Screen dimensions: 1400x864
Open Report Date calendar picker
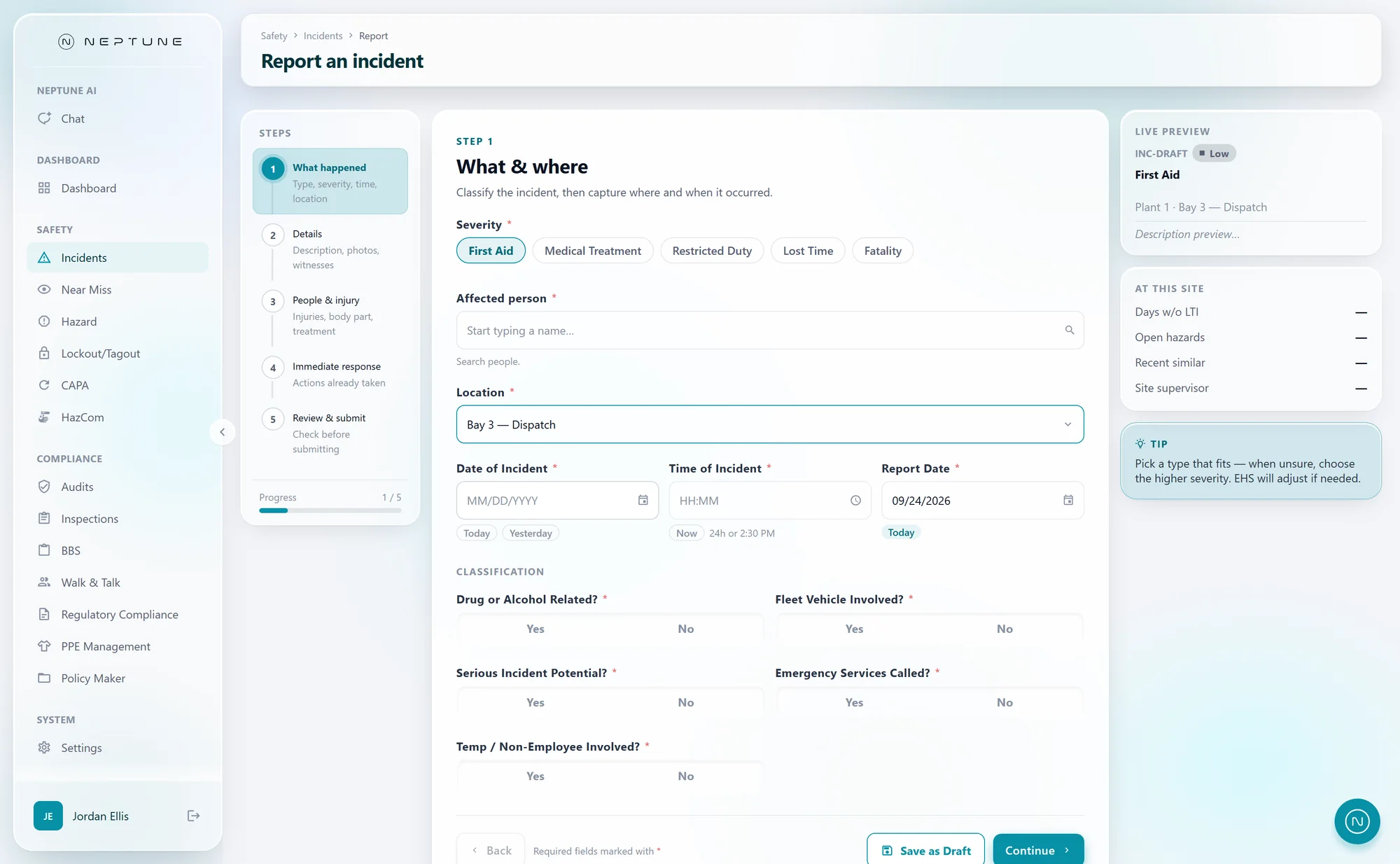coord(1068,500)
